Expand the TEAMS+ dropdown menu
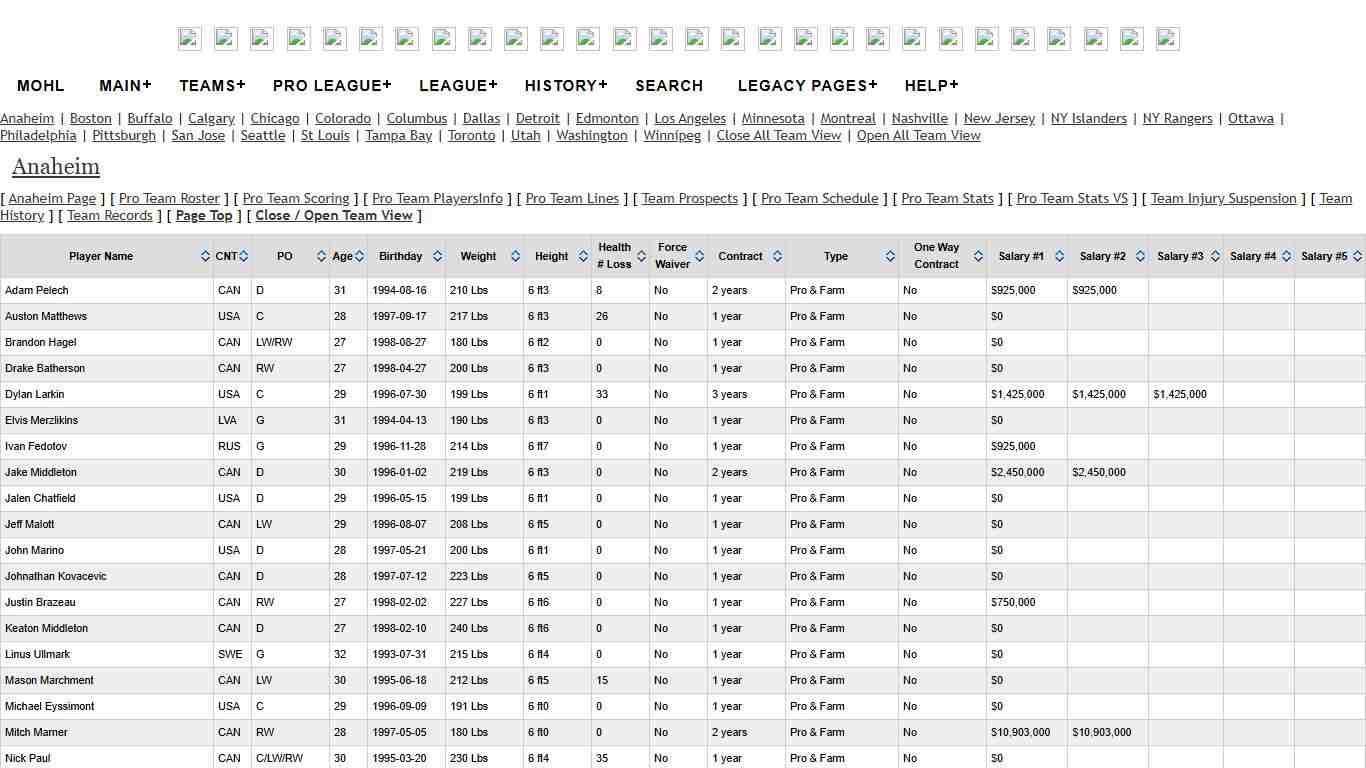The width and height of the screenshot is (1366, 768). coord(212,86)
